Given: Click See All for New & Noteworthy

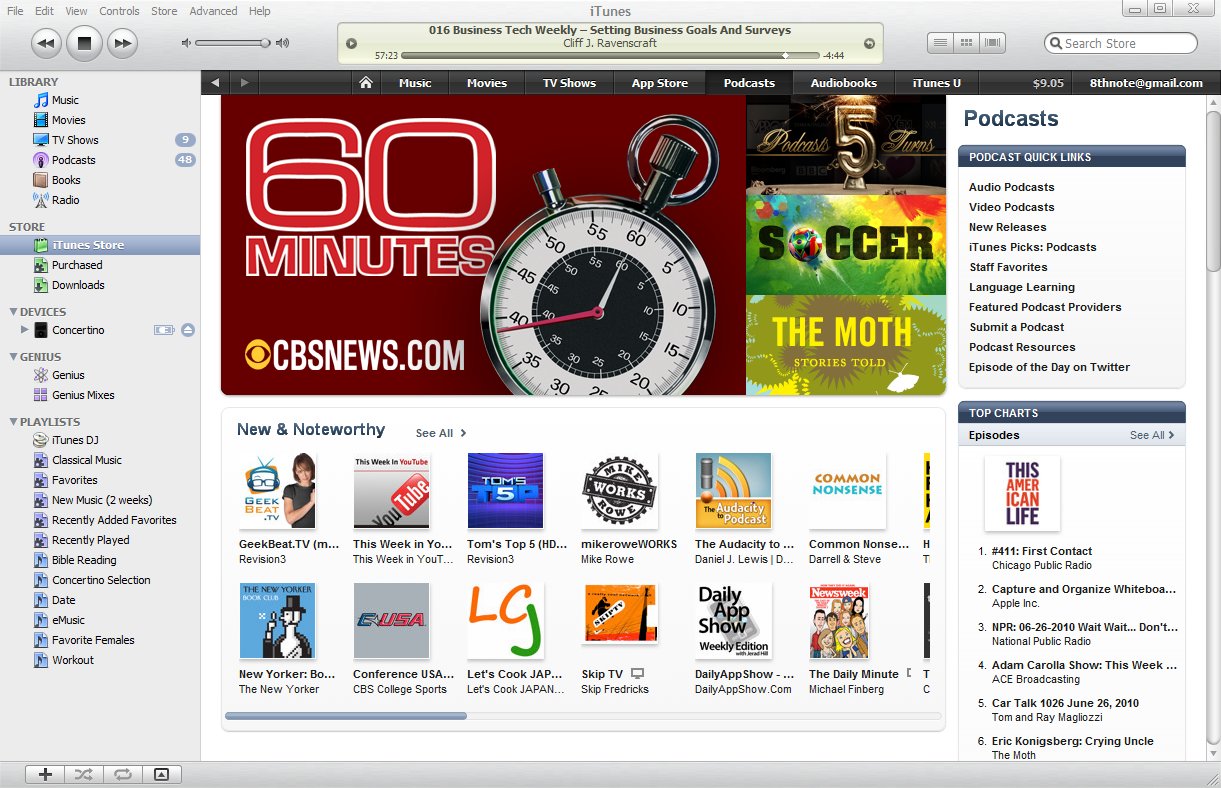Looking at the screenshot, I should (x=440, y=433).
